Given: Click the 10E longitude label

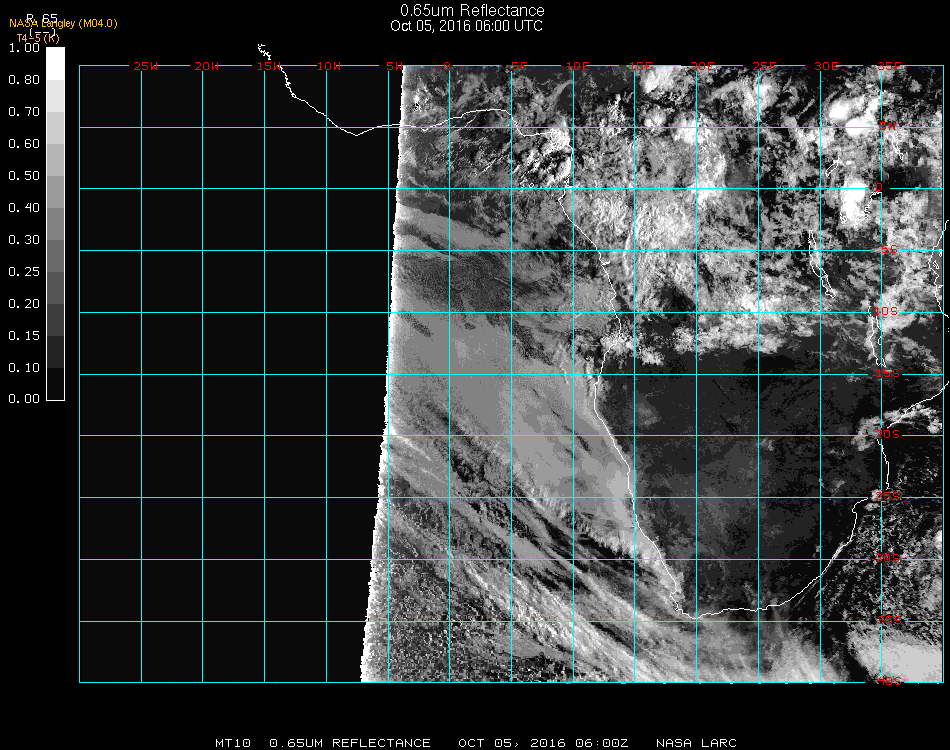Looking at the screenshot, I should click(x=580, y=67).
